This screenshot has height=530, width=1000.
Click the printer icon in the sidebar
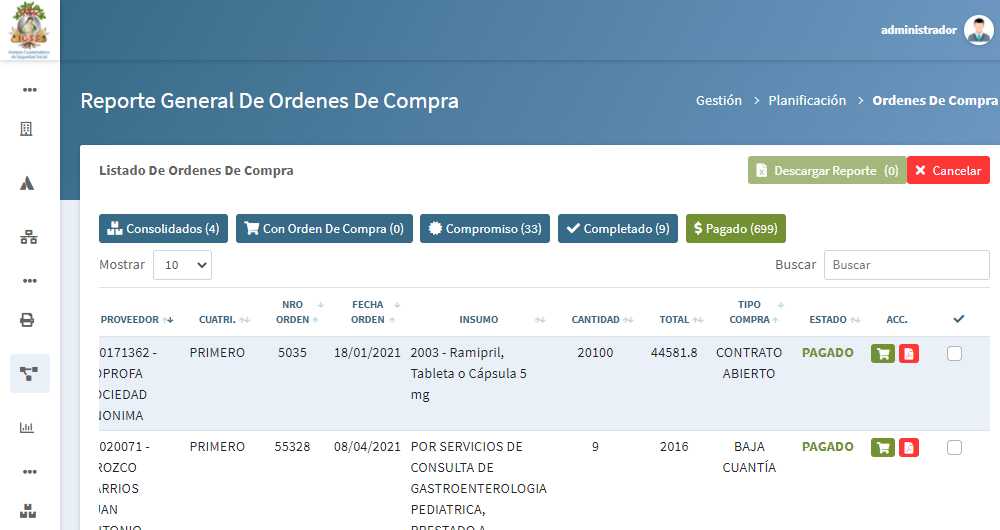coord(28,320)
